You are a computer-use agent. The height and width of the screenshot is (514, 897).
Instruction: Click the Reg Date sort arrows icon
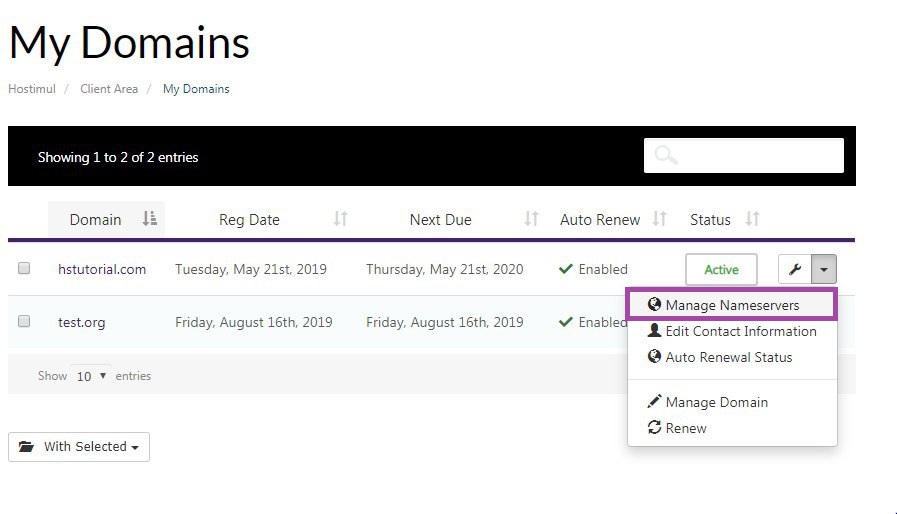(340, 219)
